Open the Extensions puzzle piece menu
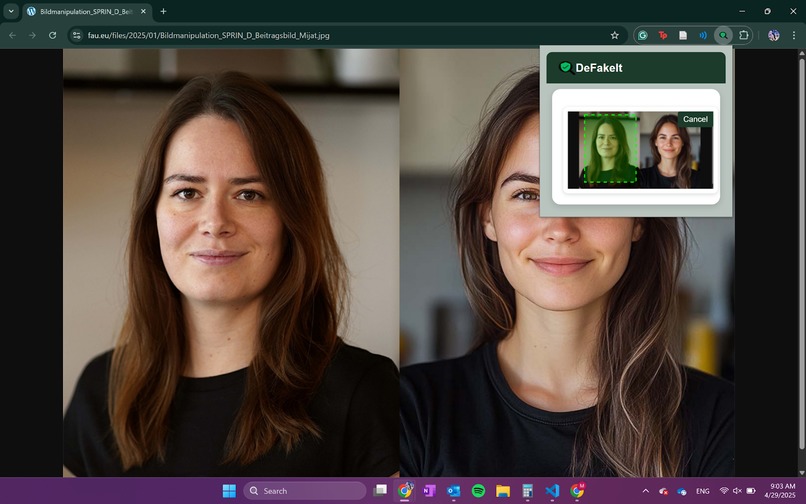Image resolution: width=806 pixels, height=504 pixels. (x=743, y=35)
